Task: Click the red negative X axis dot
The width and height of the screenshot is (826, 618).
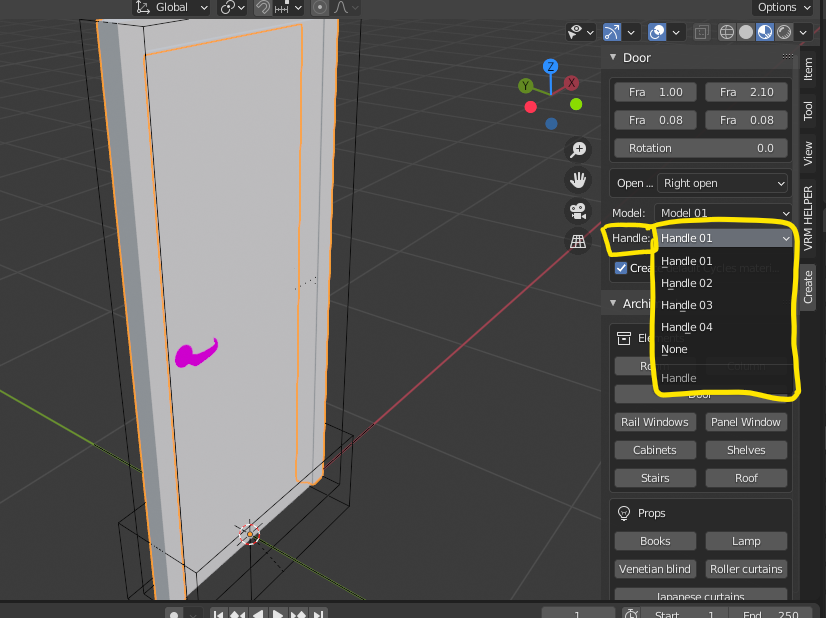Action: click(x=531, y=107)
